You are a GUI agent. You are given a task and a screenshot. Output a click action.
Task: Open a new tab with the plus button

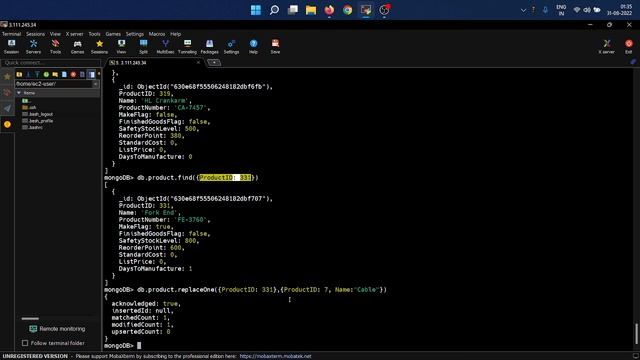tap(214, 62)
